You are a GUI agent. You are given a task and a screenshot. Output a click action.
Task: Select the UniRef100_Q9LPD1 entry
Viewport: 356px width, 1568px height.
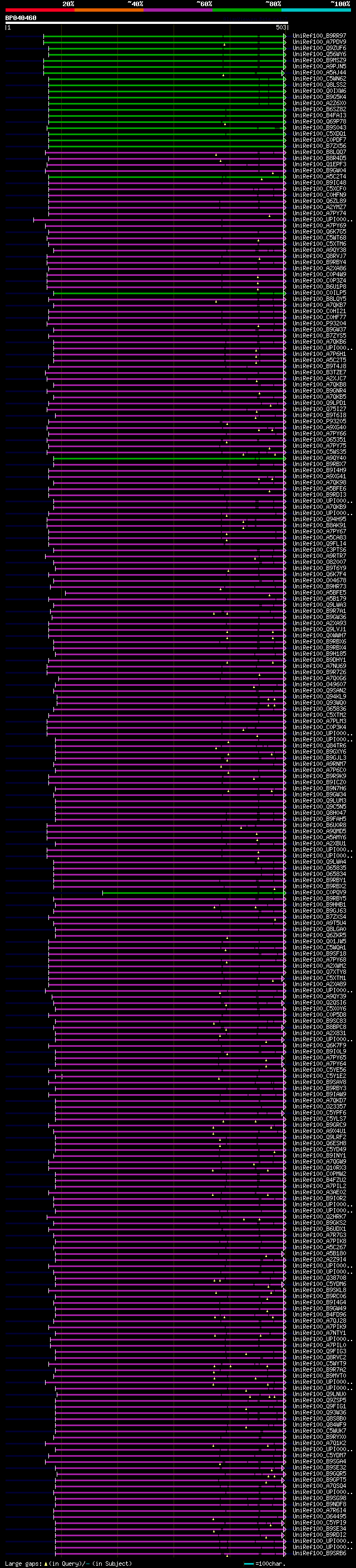[x=319, y=403]
